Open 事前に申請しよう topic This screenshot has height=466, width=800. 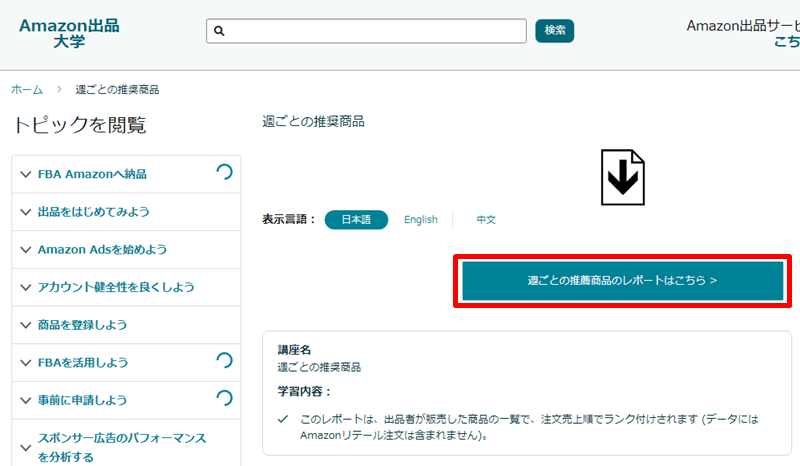(83, 400)
